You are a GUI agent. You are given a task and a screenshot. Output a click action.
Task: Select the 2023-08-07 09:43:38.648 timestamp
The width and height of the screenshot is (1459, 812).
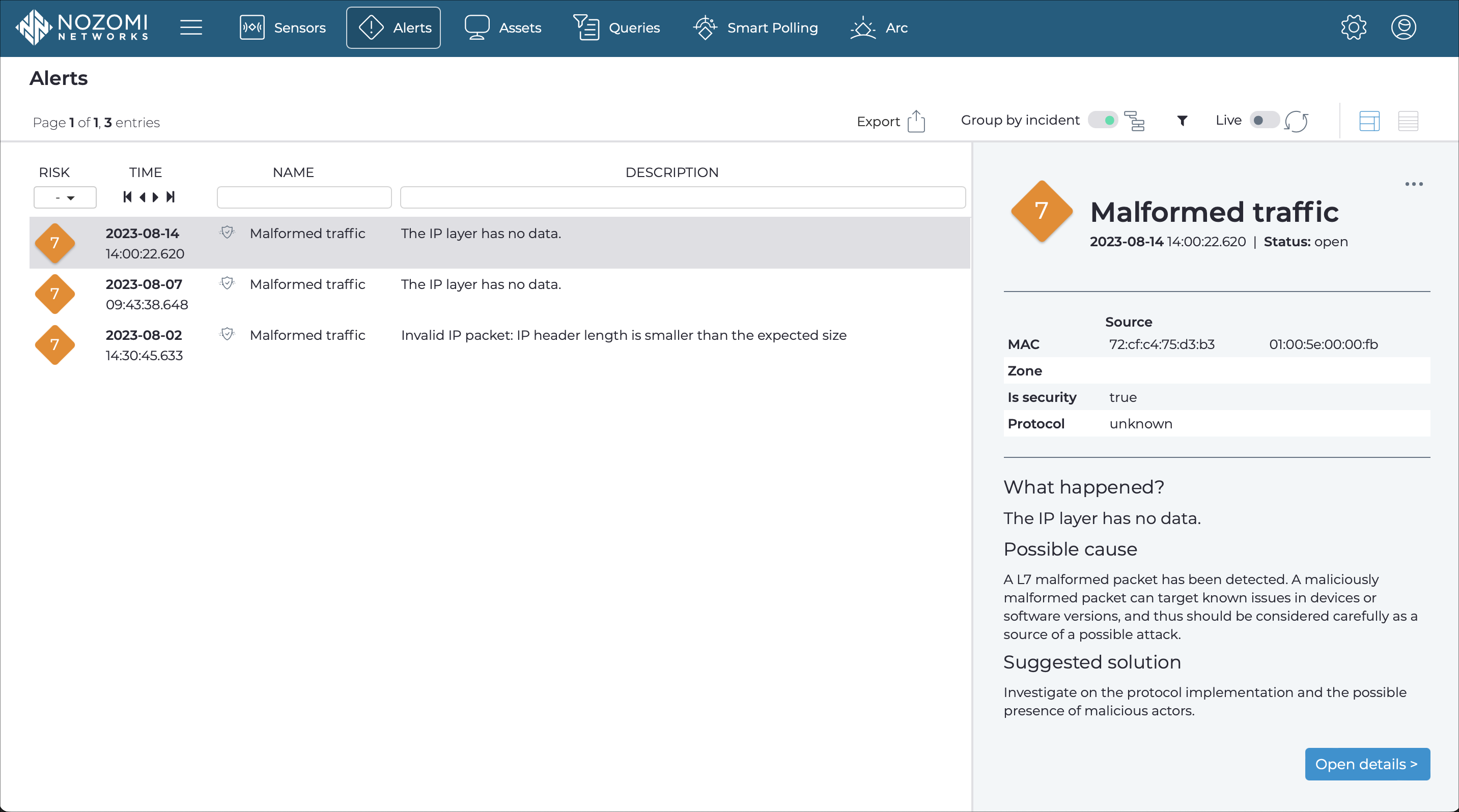[x=147, y=294]
